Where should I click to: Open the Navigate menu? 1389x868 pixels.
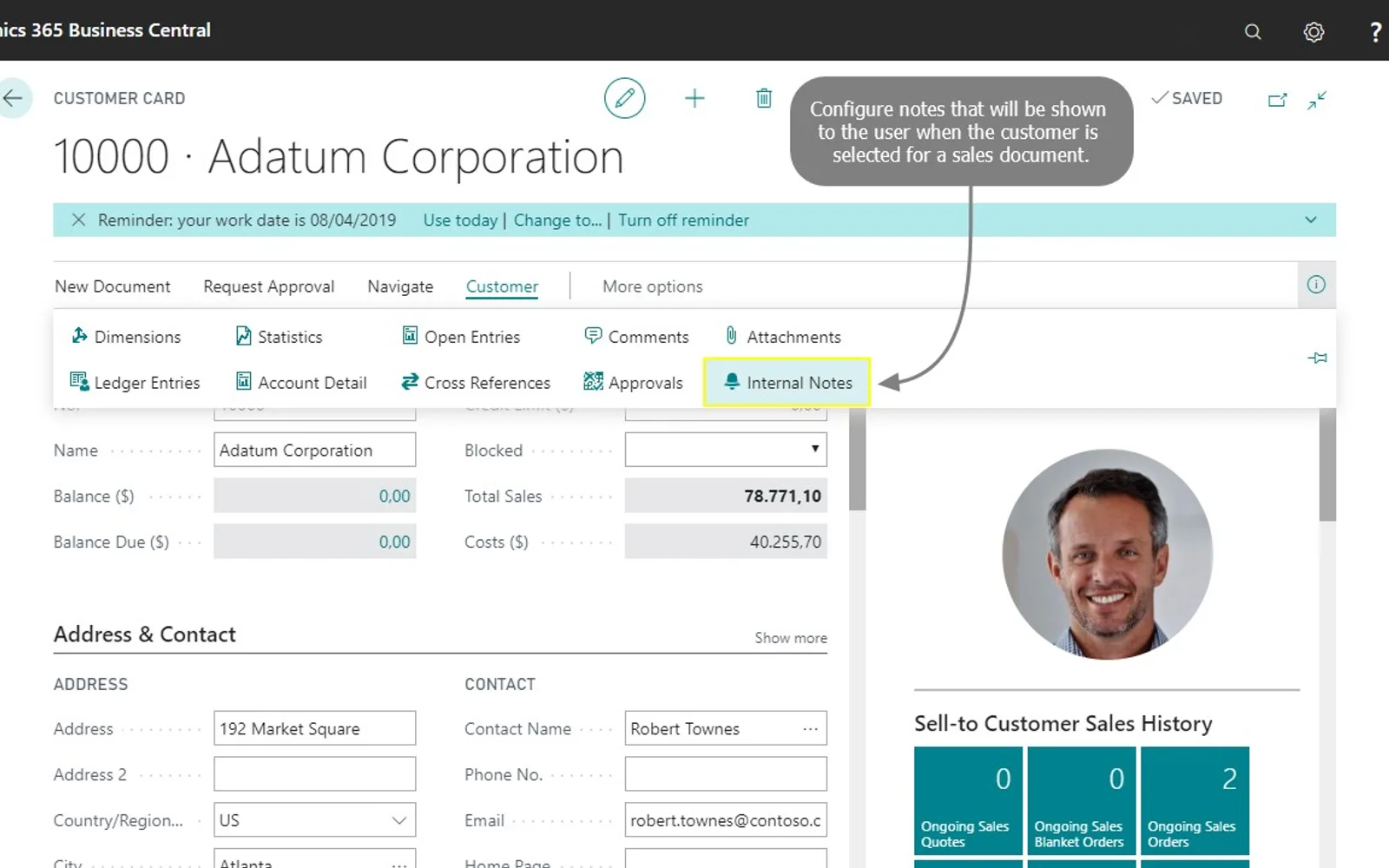(399, 286)
